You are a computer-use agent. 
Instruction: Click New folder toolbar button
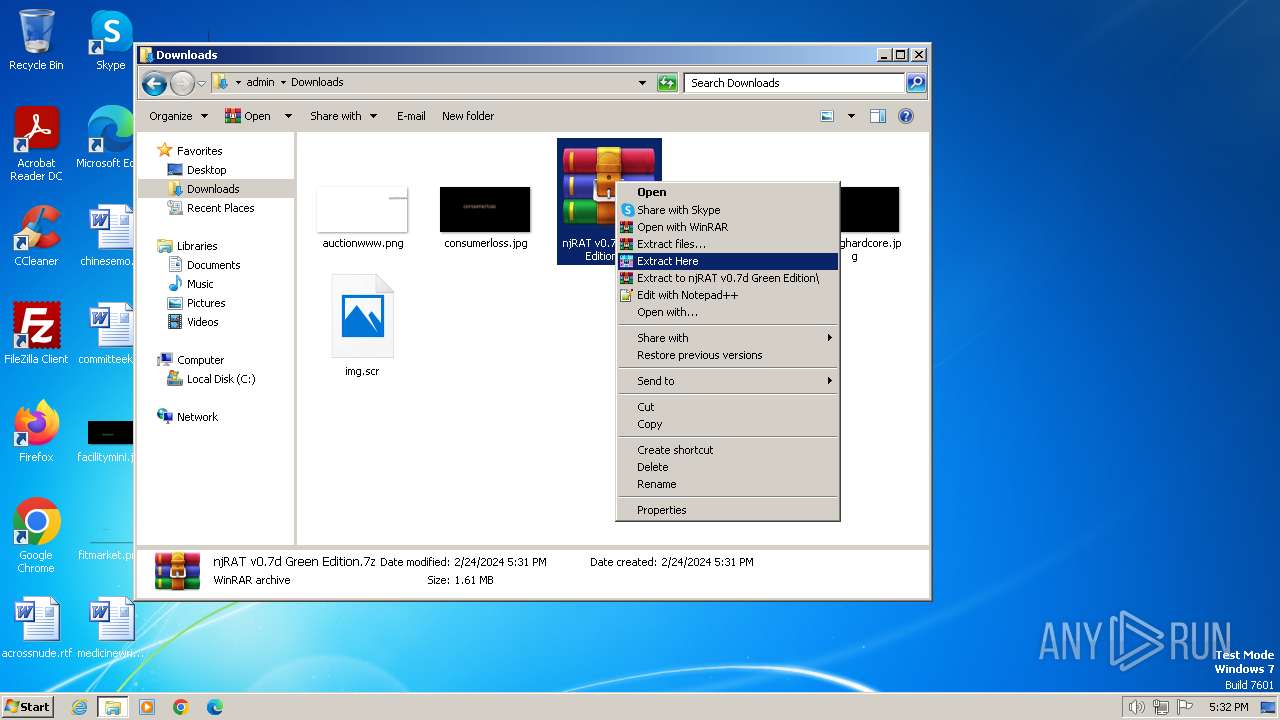click(x=468, y=116)
